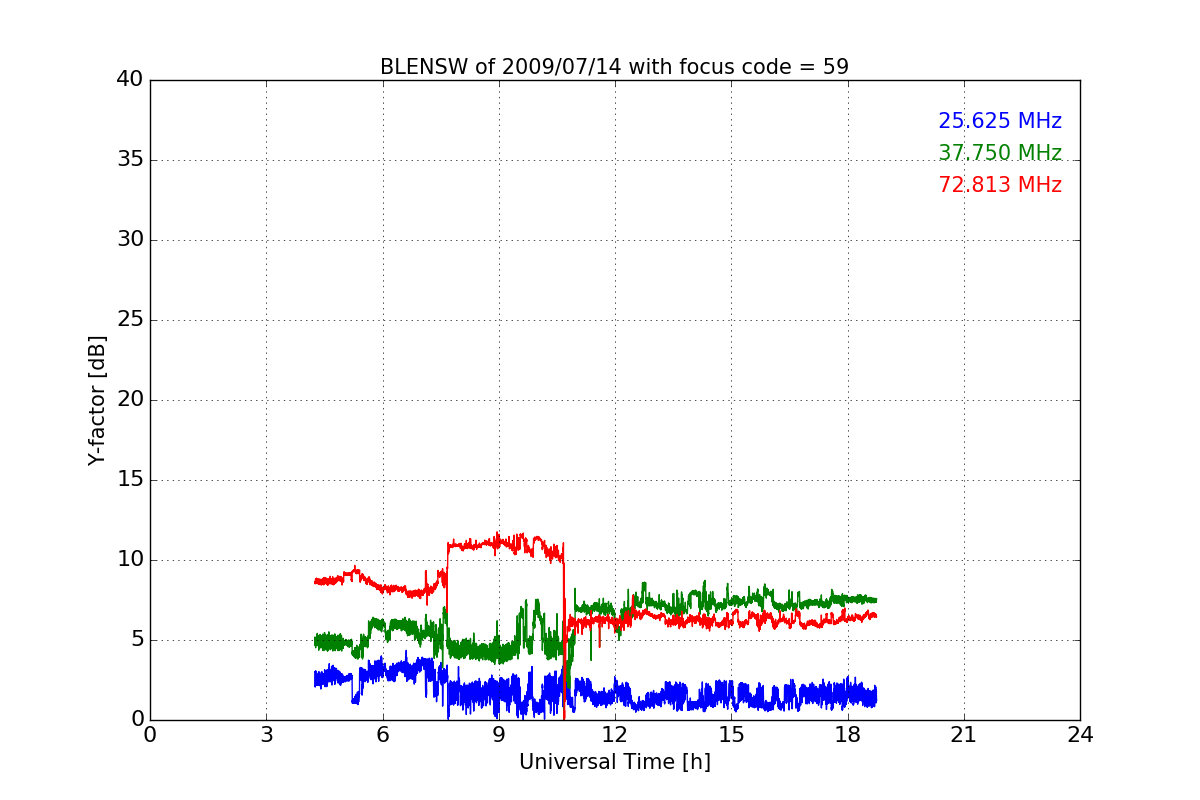Viewport: 1200px width, 800px height.
Task: Click x-axis tick label 18
Action: tap(848, 734)
